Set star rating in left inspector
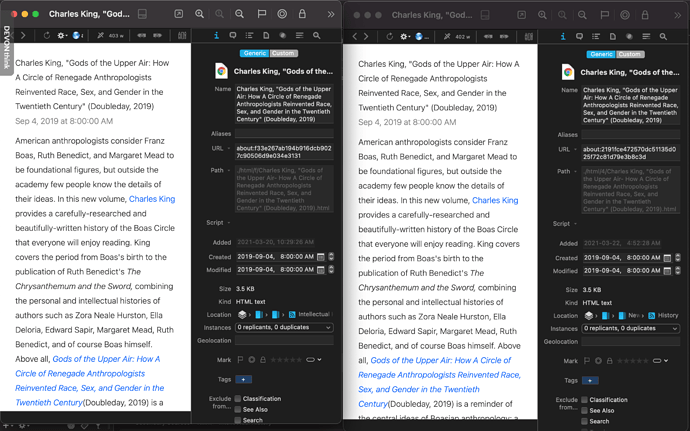 (x=286, y=360)
